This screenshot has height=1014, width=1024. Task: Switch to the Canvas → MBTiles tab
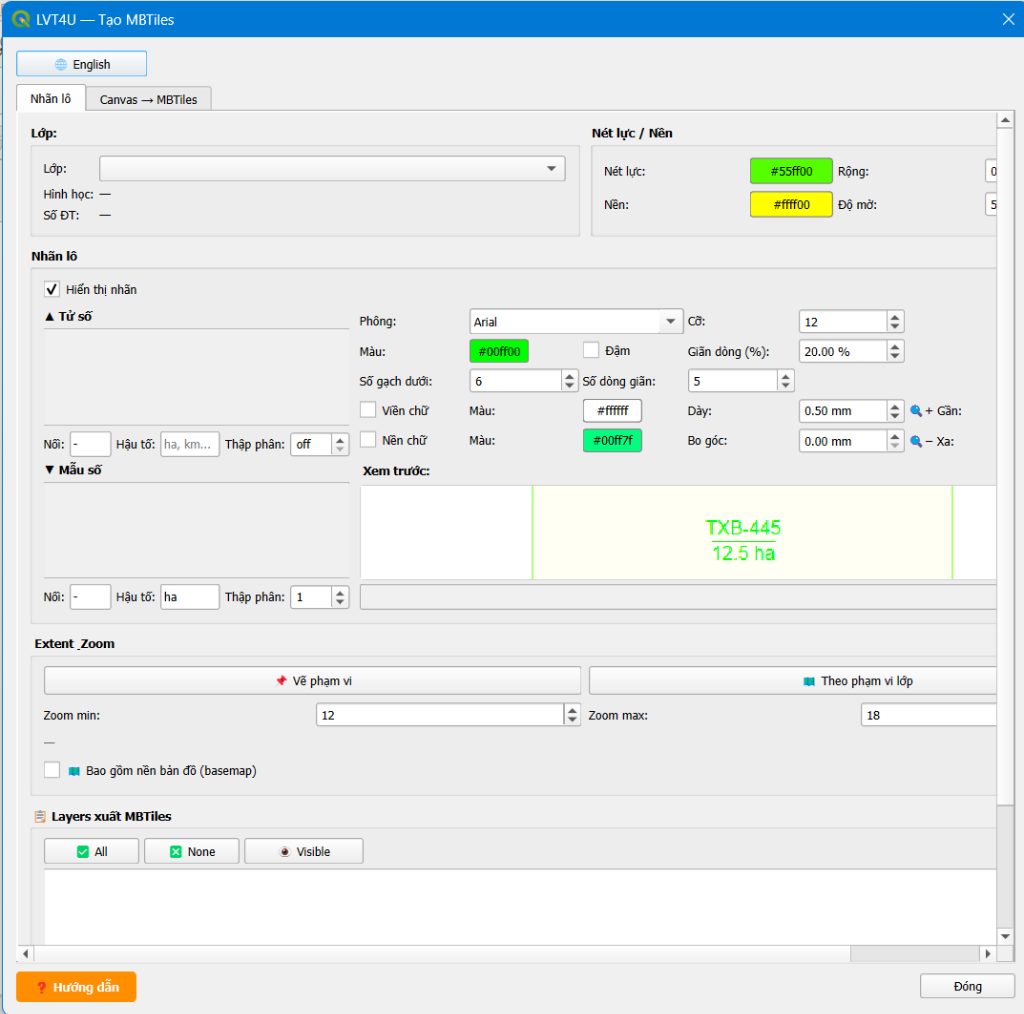[149, 99]
